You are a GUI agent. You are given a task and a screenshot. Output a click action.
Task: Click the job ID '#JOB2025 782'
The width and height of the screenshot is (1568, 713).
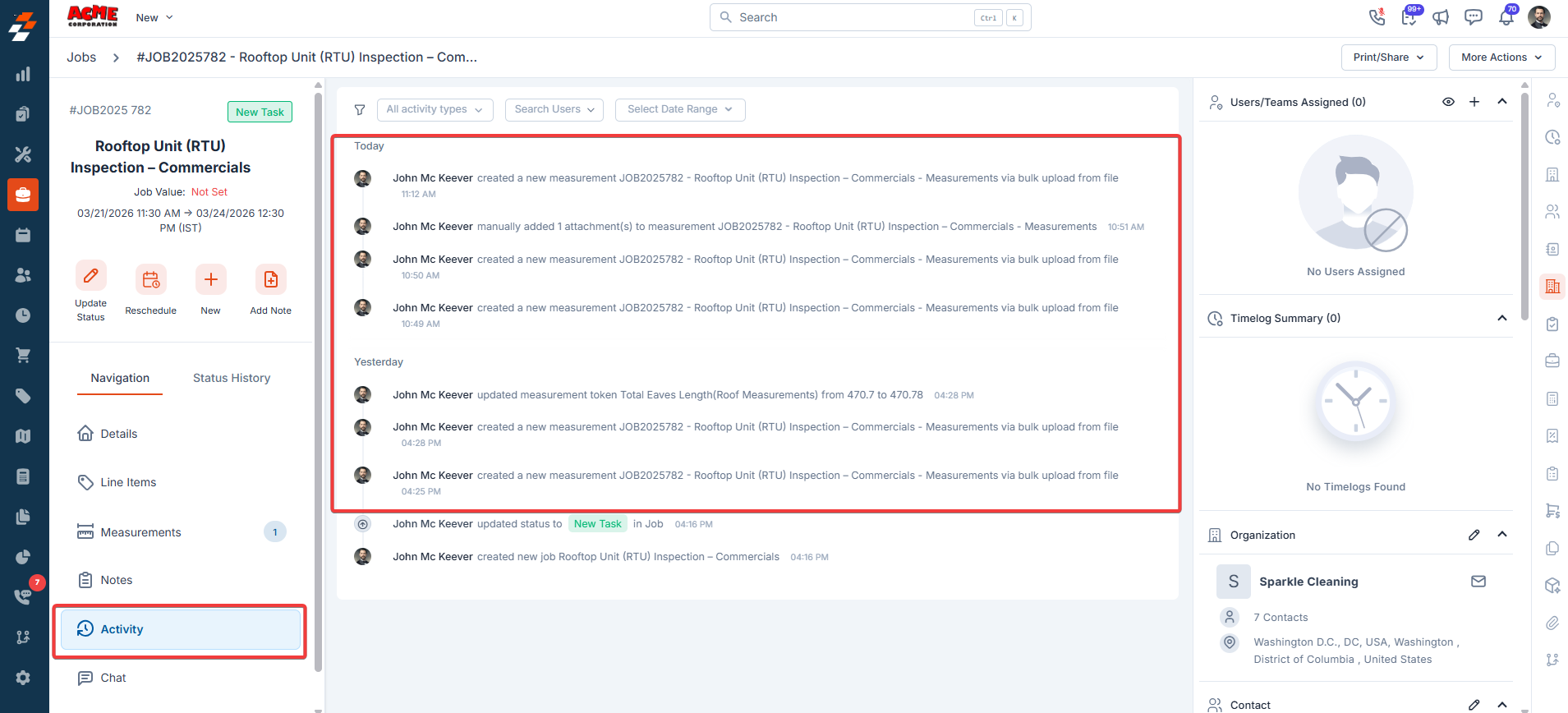click(x=110, y=110)
